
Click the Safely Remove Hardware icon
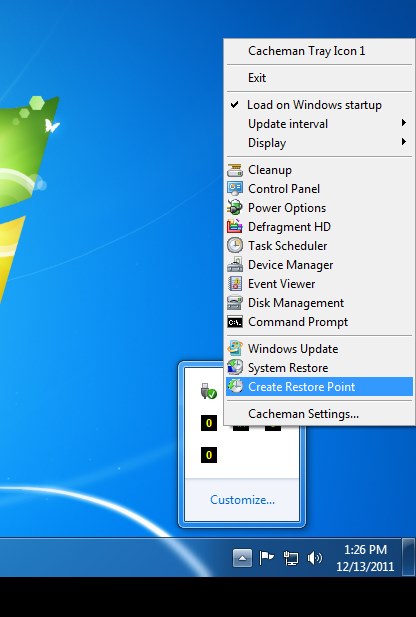tap(209, 391)
